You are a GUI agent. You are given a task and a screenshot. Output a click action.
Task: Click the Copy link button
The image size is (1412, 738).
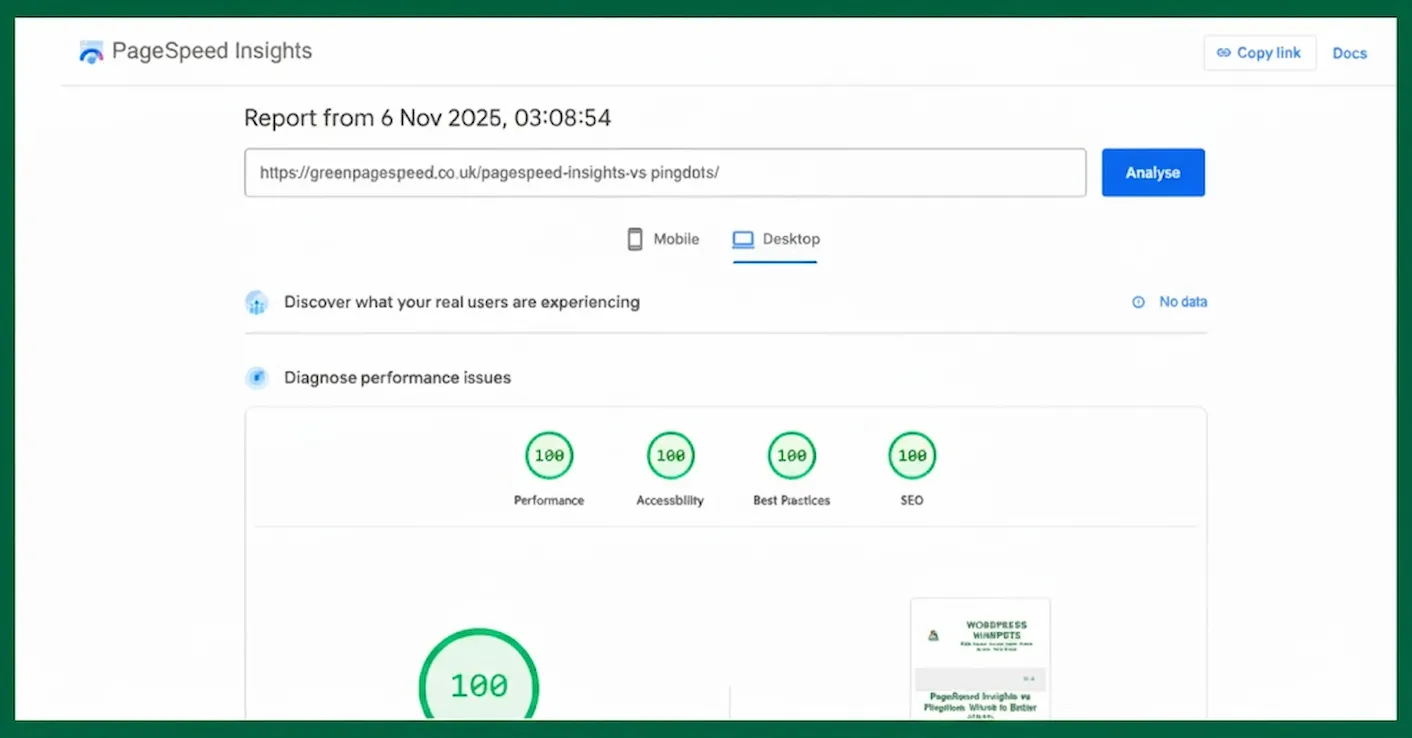click(x=1259, y=53)
